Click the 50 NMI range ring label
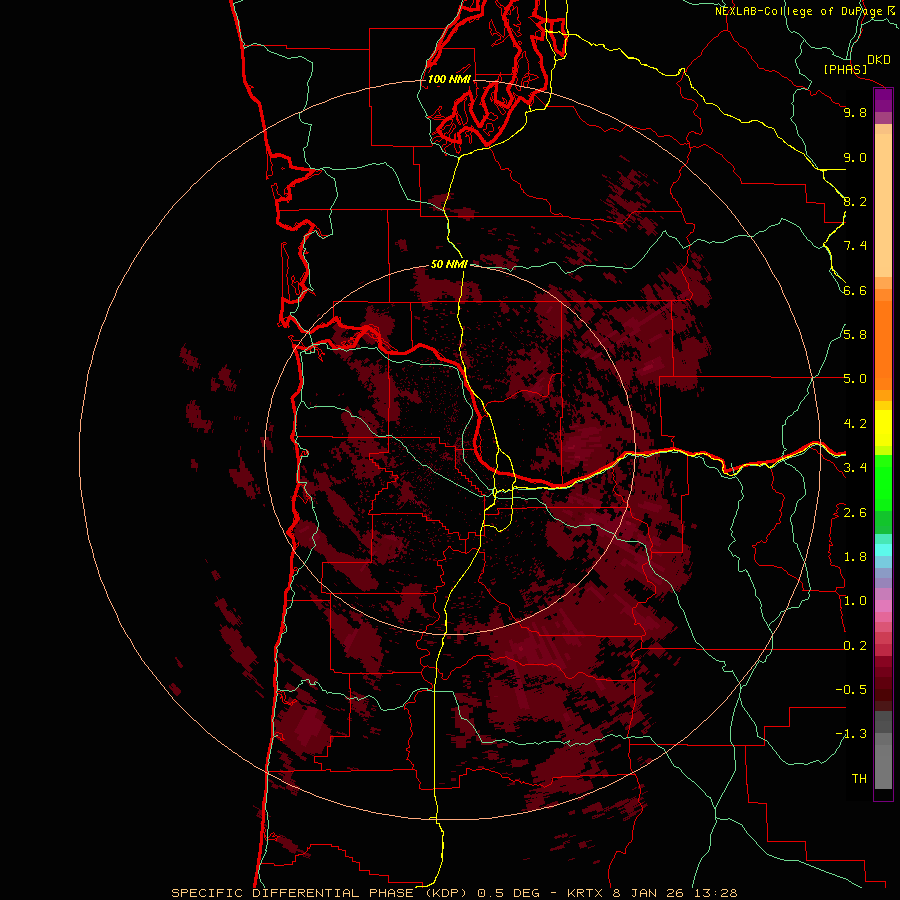 [x=449, y=264]
